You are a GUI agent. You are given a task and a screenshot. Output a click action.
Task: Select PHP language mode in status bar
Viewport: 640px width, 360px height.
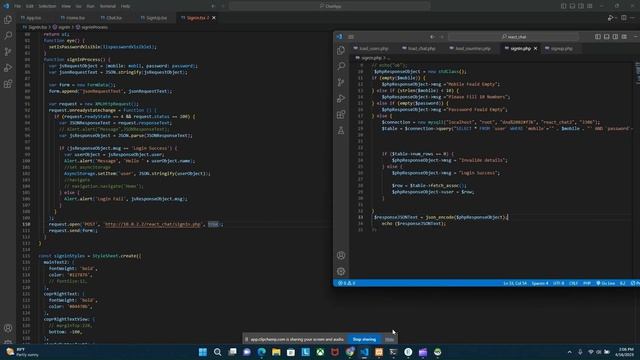pos(587,283)
